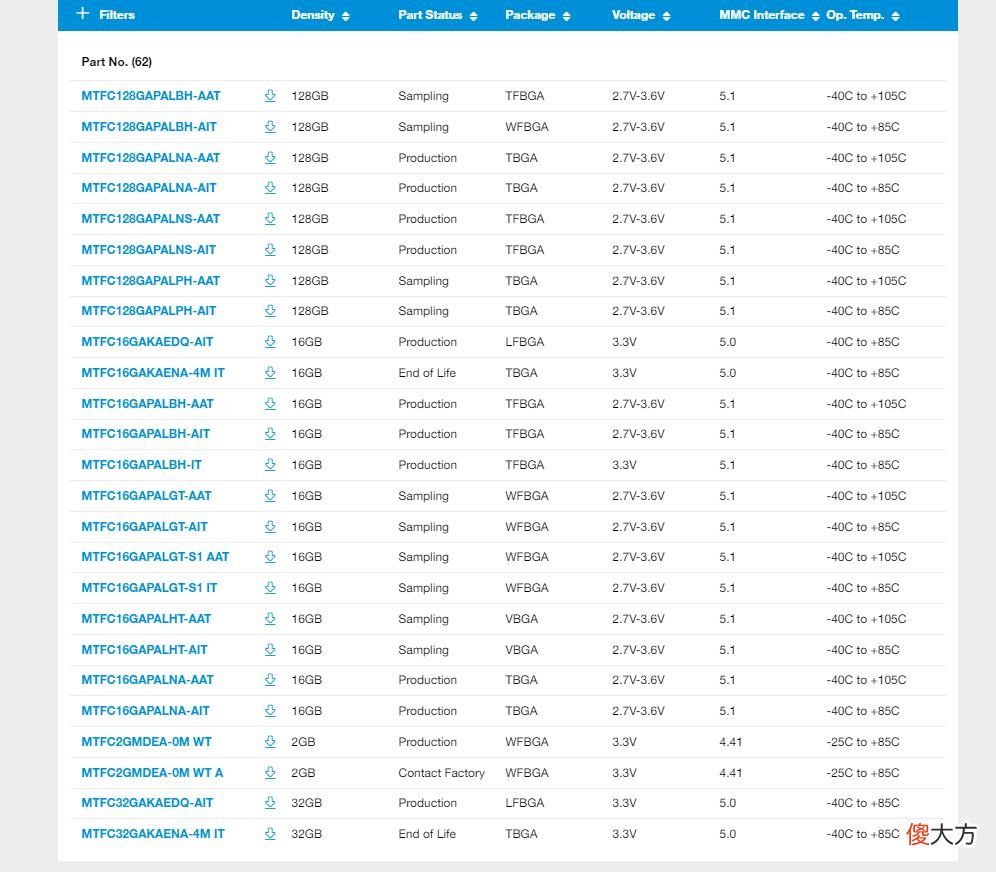Image resolution: width=996 pixels, height=872 pixels.
Task: Sort by Part Status column
Action: tap(438, 15)
